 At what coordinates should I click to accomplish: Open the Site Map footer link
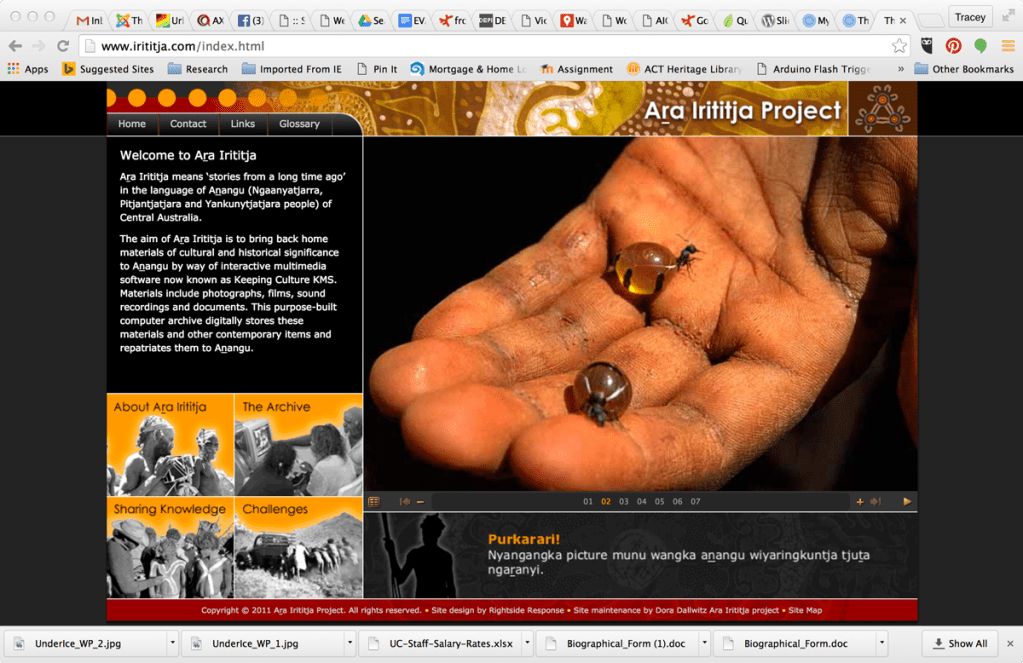[x=805, y=611]
